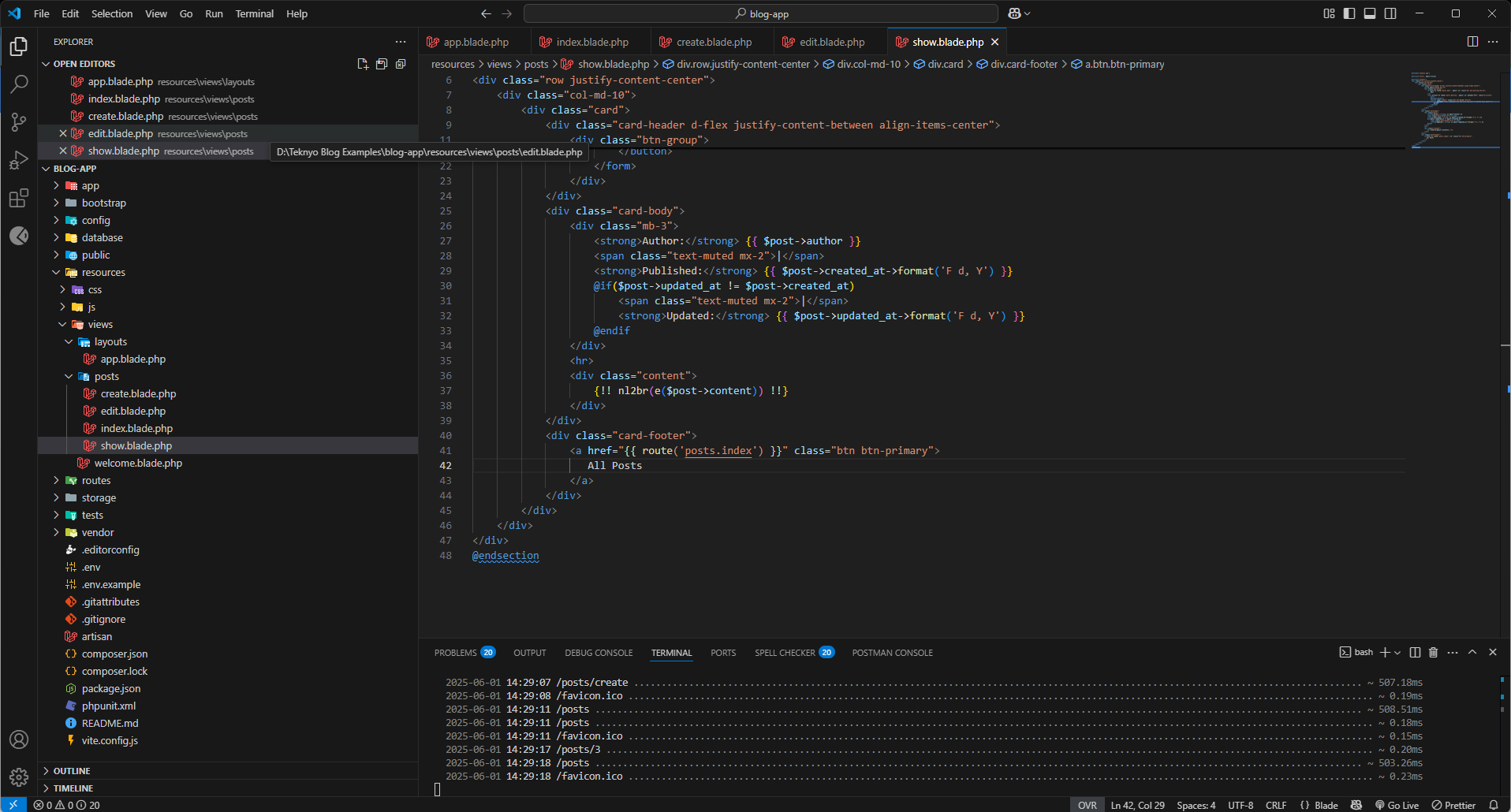Image resolution: width=1511 pixels, height=812 pixels.
Task: Click the blog-app command center search box
Action: (761, 13)
